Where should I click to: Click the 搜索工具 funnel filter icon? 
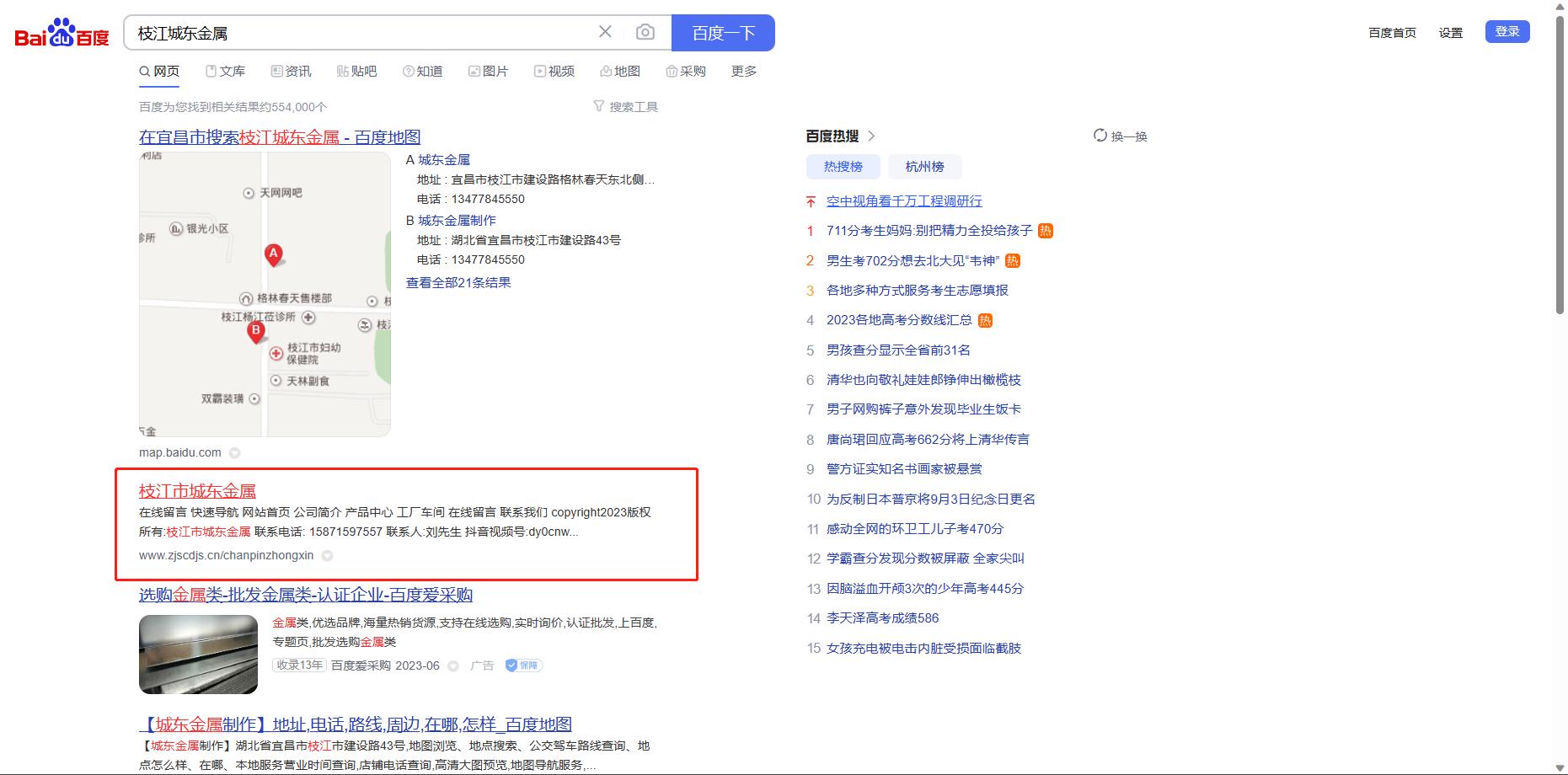coord(598,105)
